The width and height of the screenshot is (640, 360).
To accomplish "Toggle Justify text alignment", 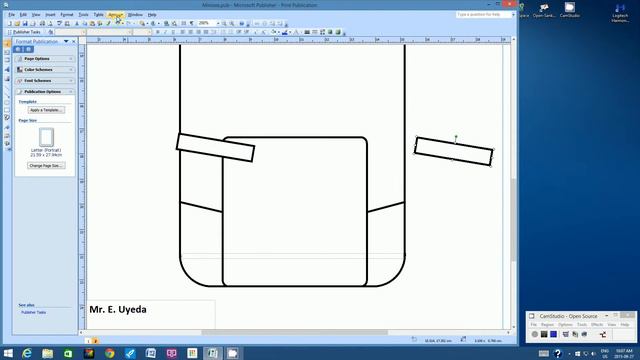I will point(206,32).
